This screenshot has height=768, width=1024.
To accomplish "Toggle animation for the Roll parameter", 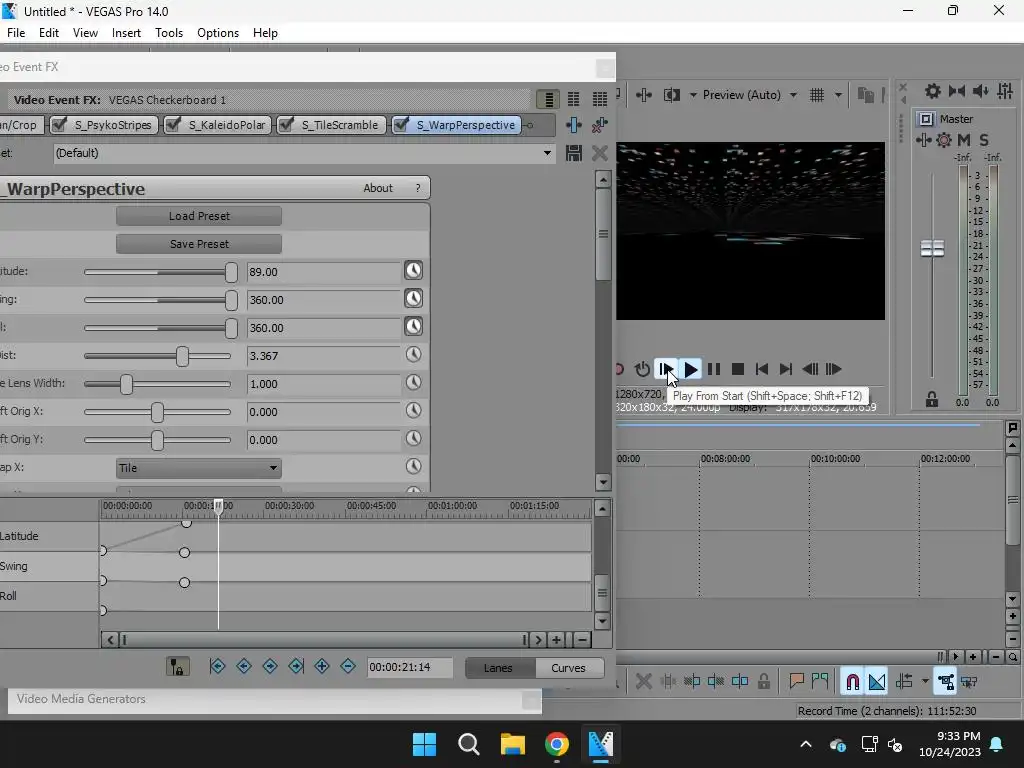I will pyautogui.click(x=413, y=327).
